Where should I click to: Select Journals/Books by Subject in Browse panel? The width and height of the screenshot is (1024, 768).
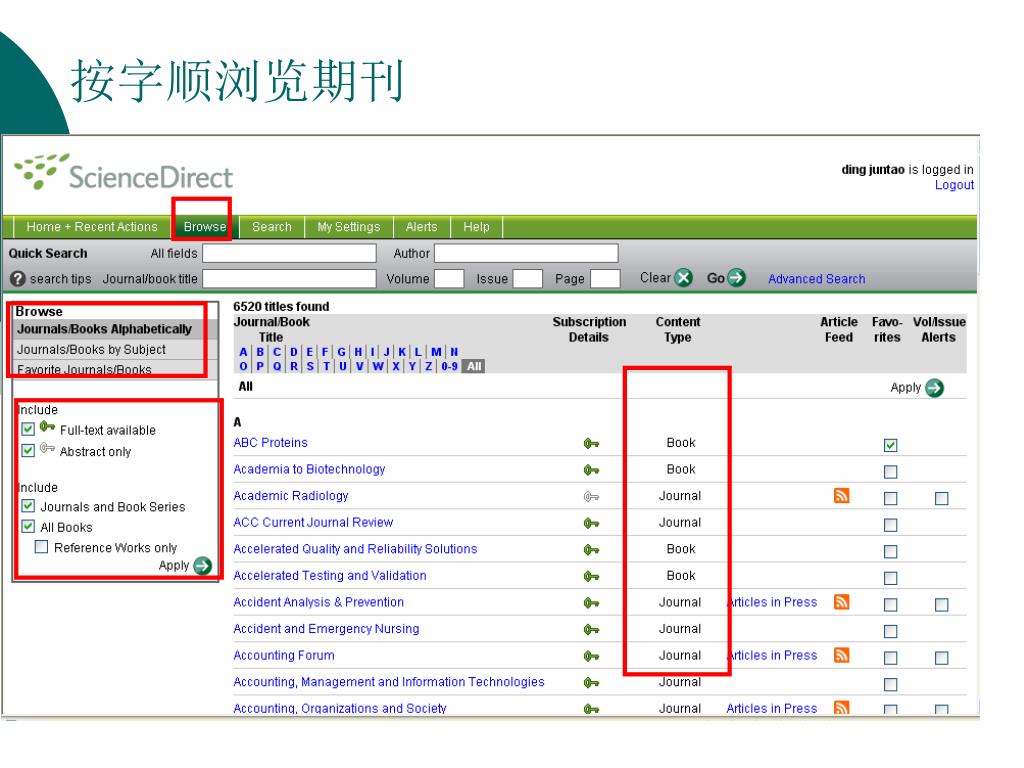pyautogui.click(x=91, y=349)
